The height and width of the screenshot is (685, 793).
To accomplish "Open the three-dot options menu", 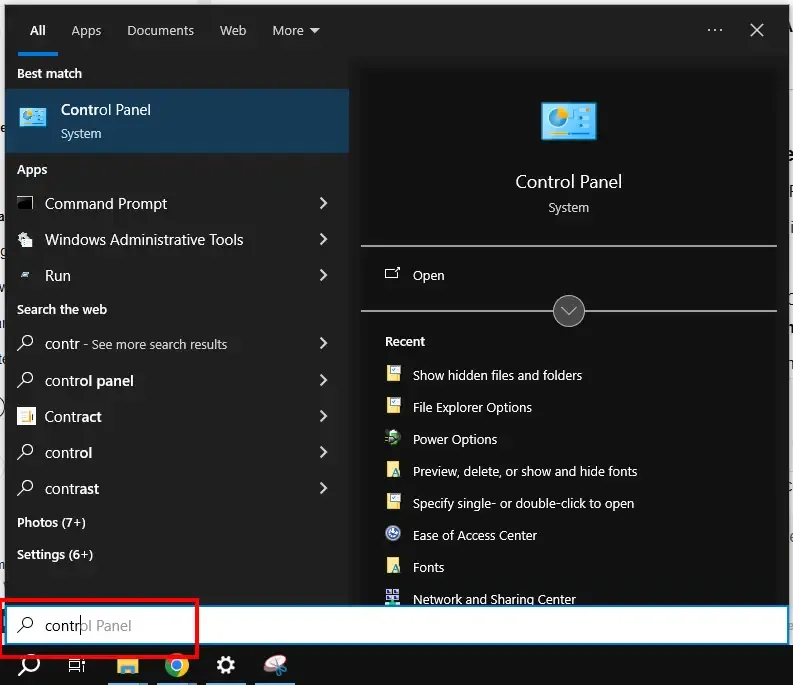I will click(x=715, y=30).
